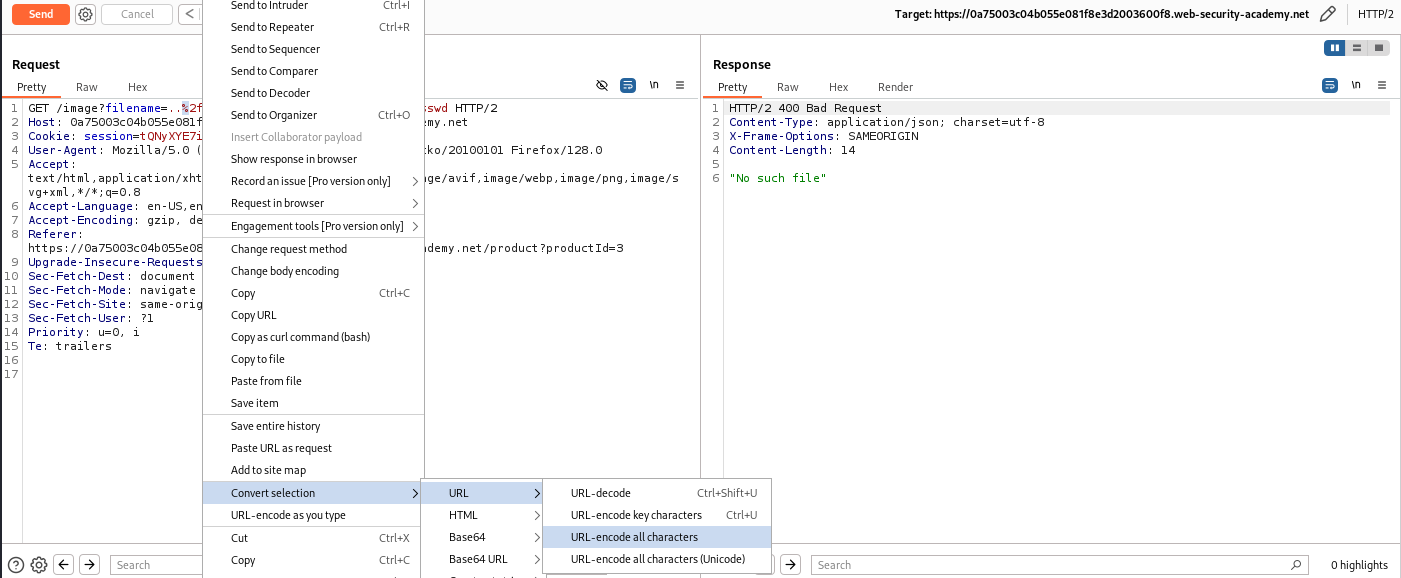
Task: Switch Response view to Hex tab
Action: pyautogui.click(x=839, y=87)
